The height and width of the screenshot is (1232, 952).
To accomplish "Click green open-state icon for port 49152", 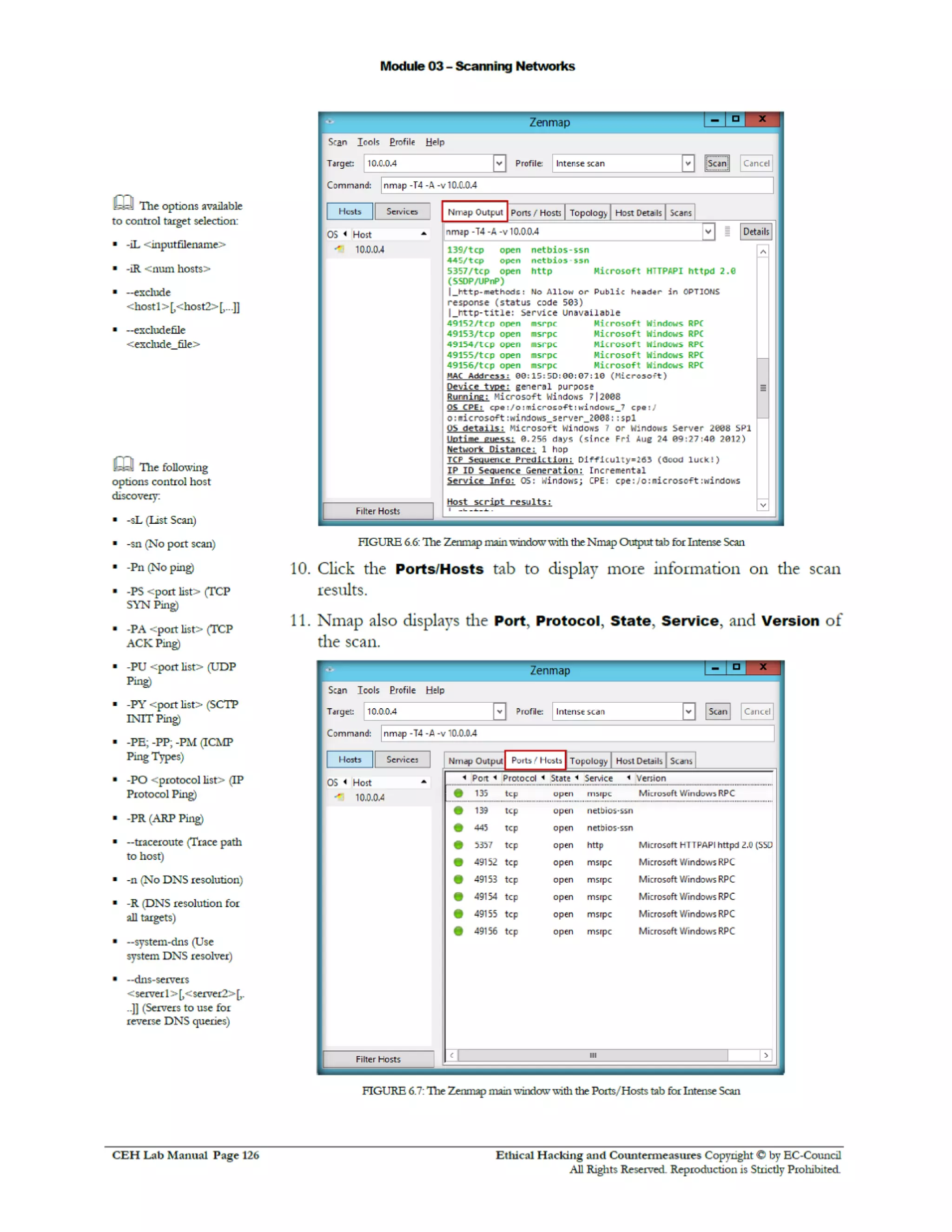I will pyautogui.click(x=458, y=862).
